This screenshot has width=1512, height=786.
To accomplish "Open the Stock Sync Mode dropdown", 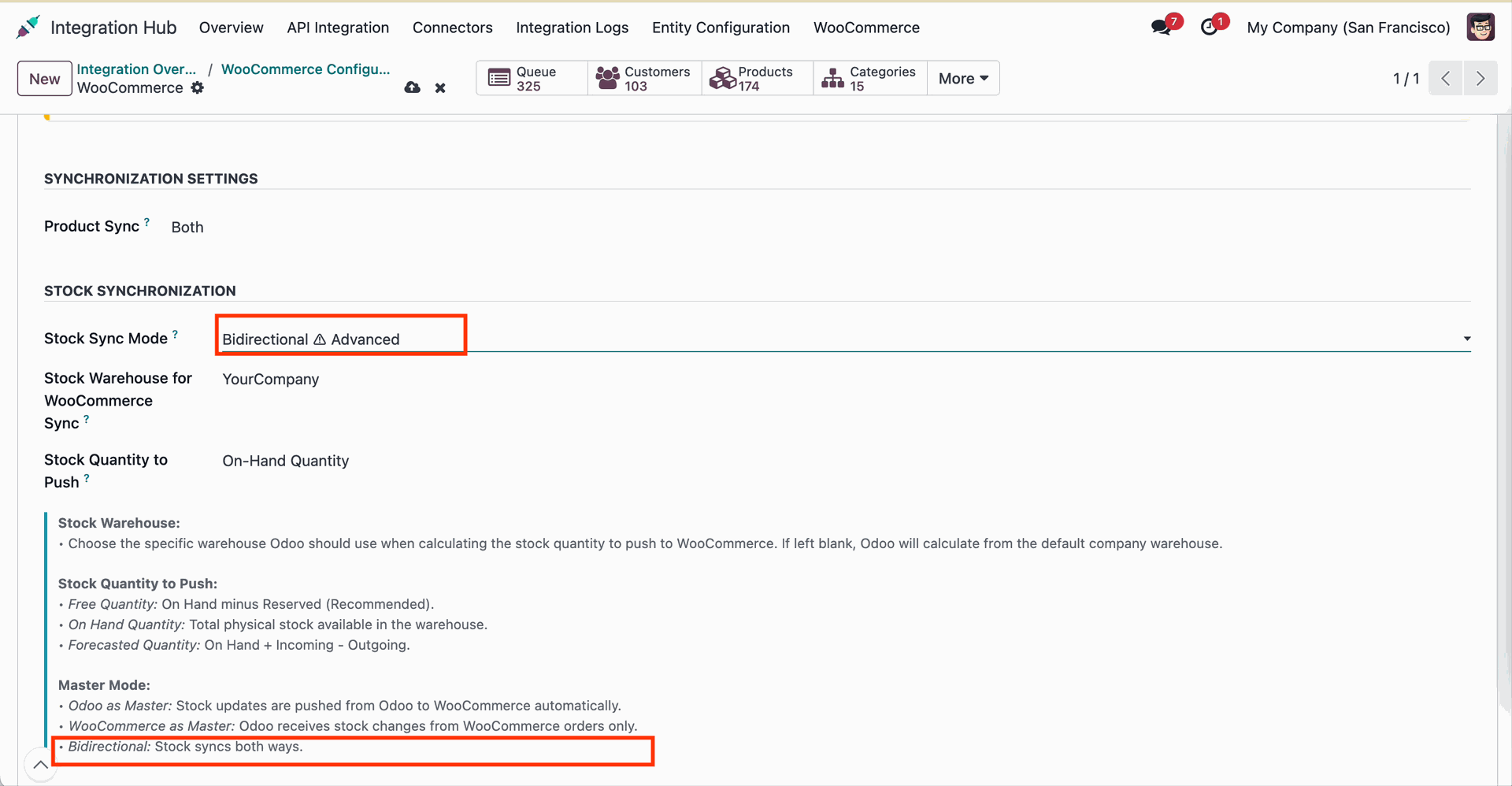I will [847, 339].
